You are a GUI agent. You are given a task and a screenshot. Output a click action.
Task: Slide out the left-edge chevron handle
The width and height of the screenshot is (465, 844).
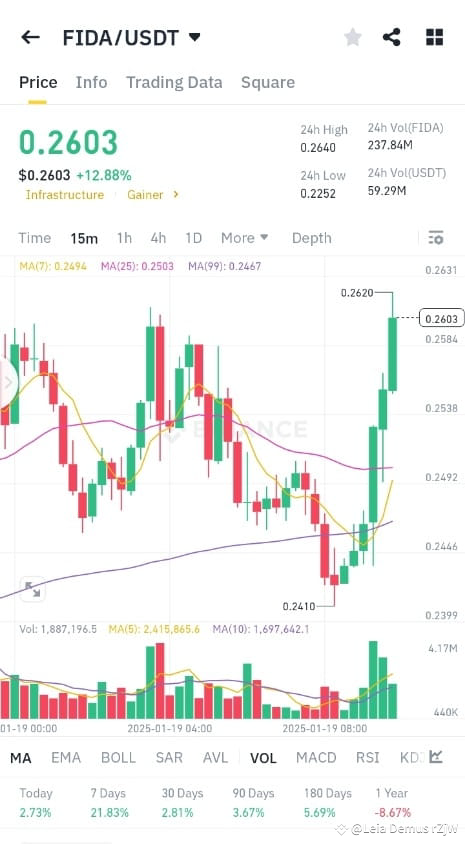point(8,383)
